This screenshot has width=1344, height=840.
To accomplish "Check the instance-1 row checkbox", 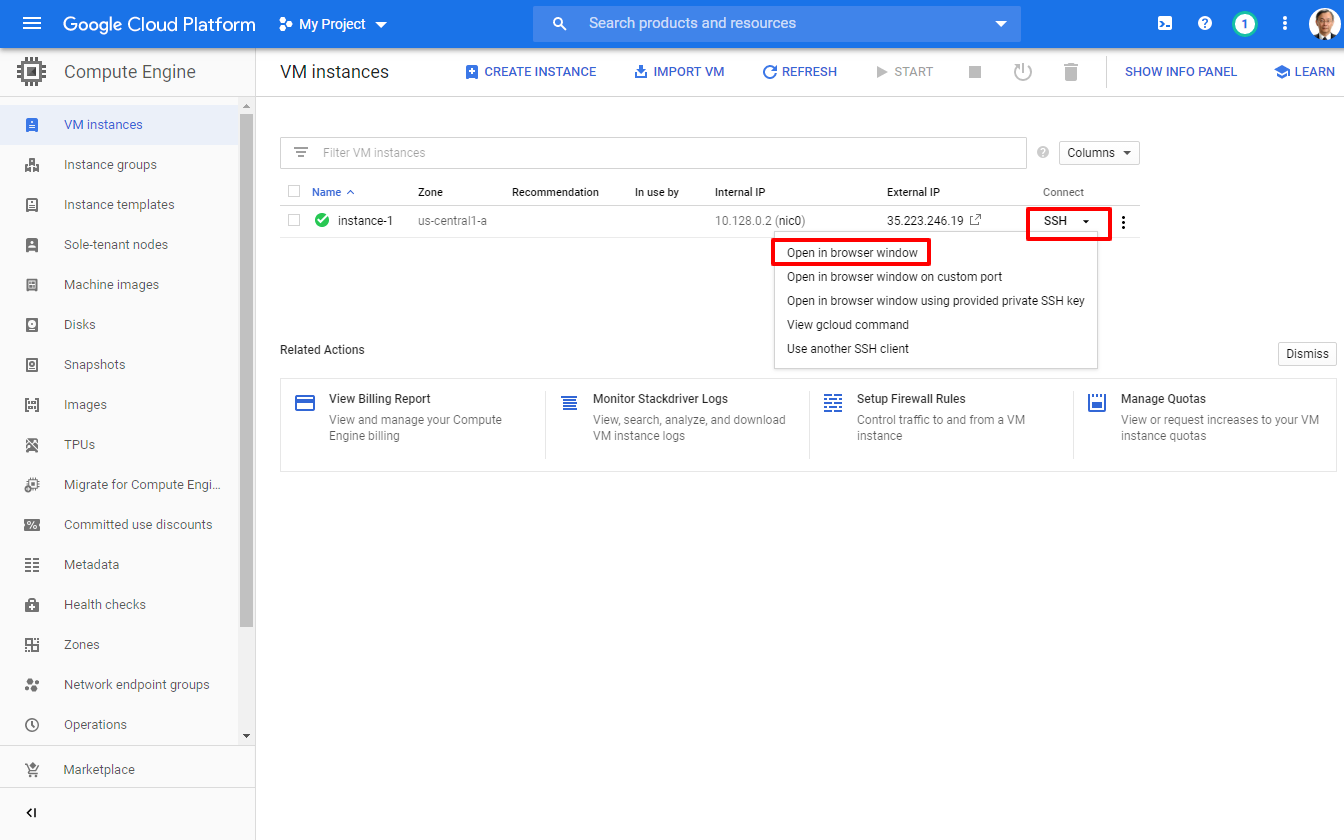I will [294, 220].
